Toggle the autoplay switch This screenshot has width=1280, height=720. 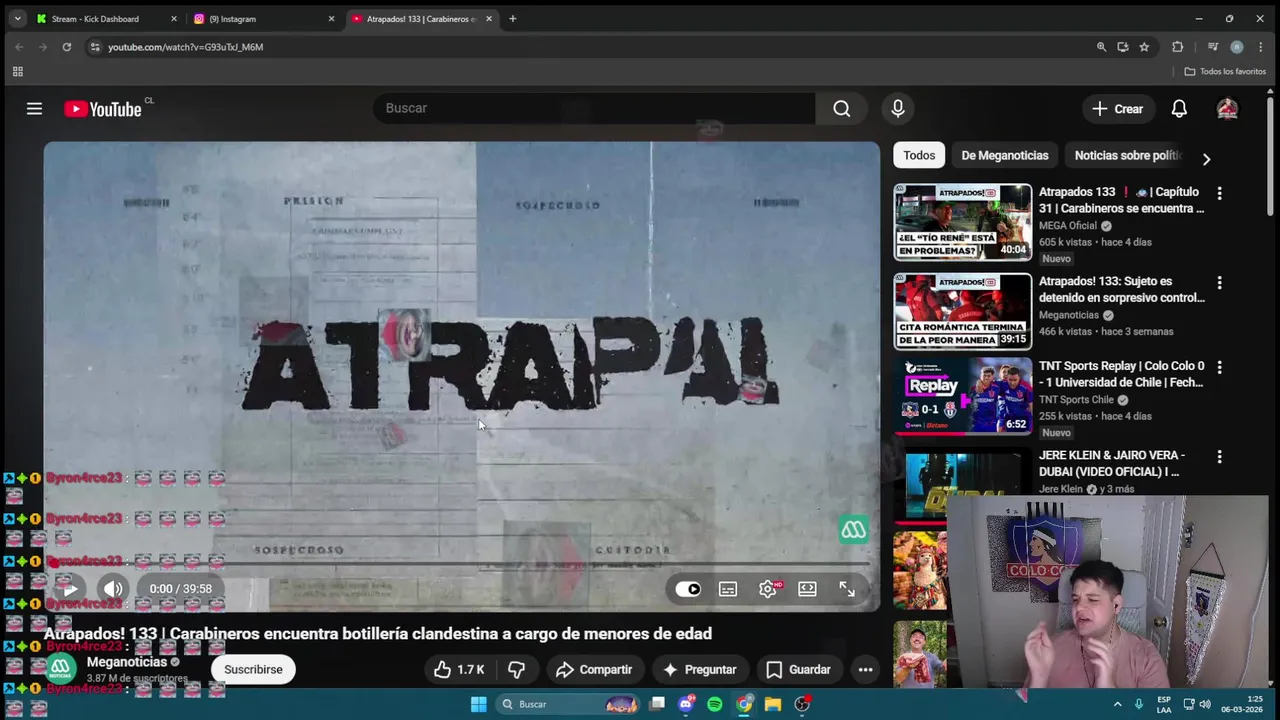(x=688, y=589)
